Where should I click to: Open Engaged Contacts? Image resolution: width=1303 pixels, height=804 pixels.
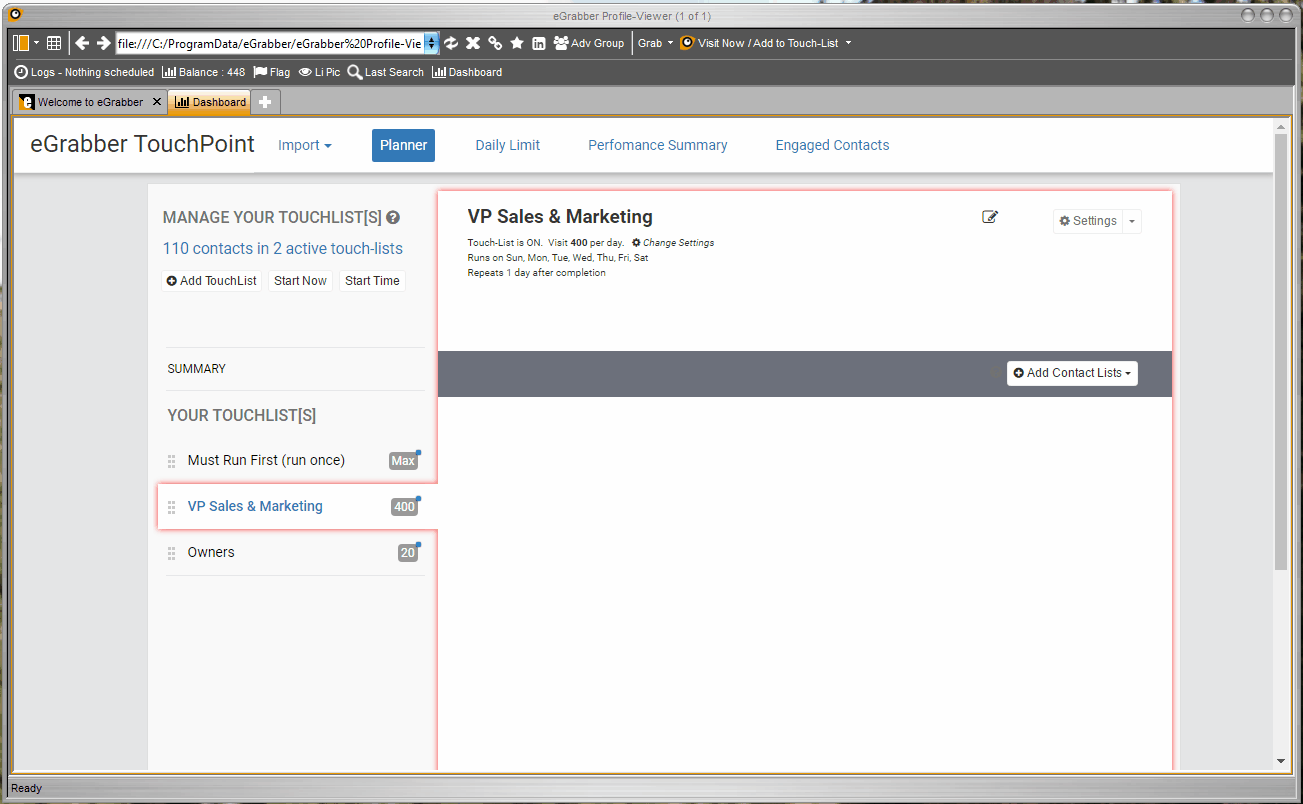pos(832,145)
